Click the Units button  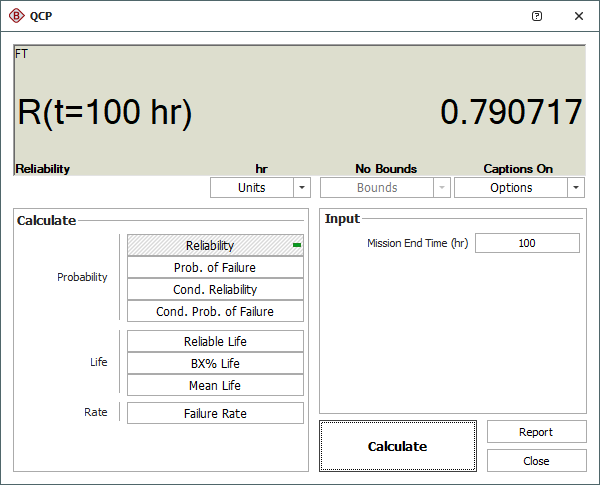tap(251, 188)
